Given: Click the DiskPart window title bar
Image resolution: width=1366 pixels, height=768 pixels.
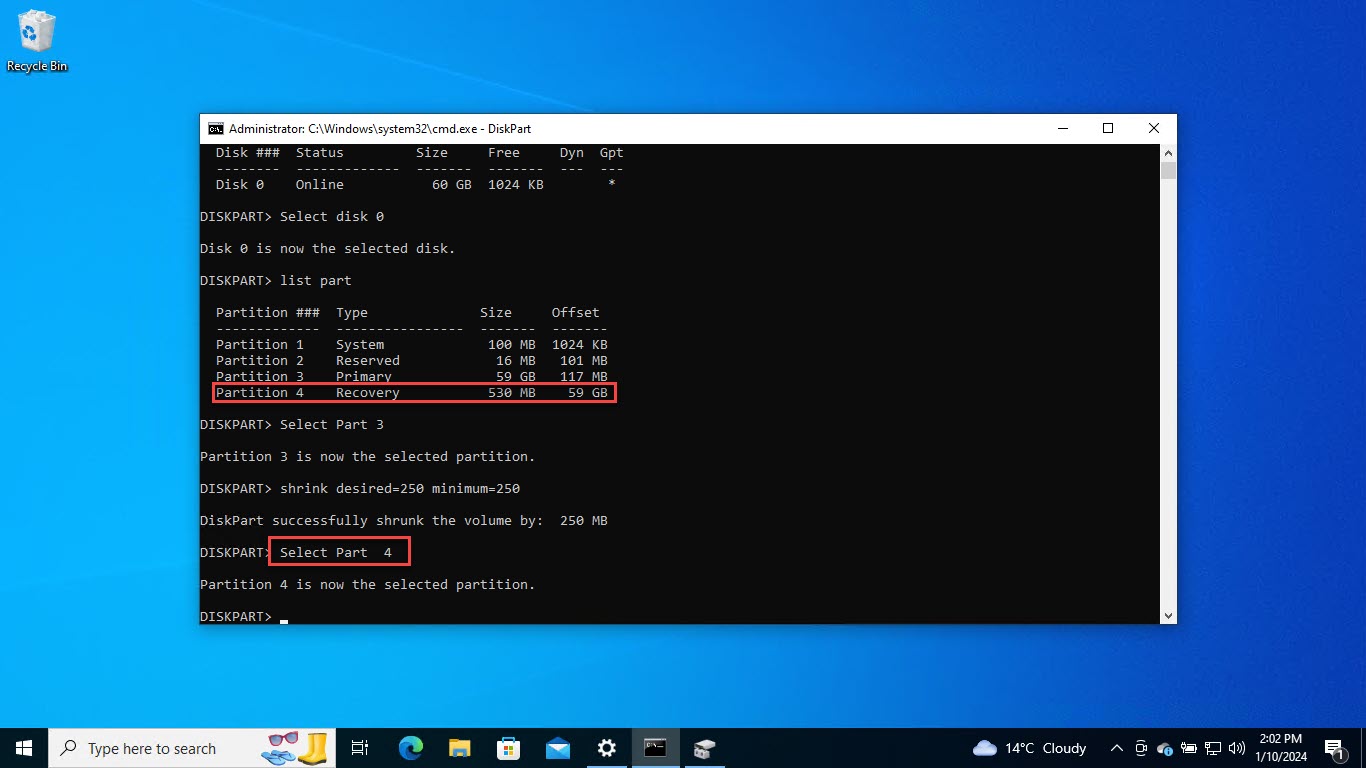Looking at the screenshot, I should 640,128.
